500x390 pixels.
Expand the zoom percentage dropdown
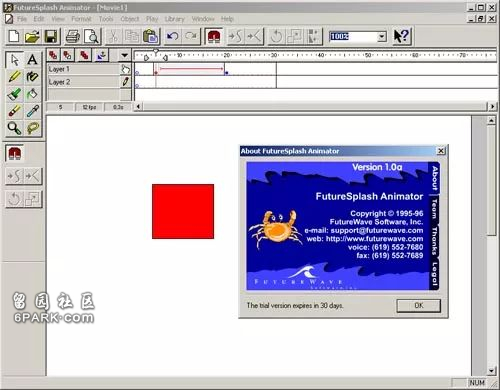point(382,36)
